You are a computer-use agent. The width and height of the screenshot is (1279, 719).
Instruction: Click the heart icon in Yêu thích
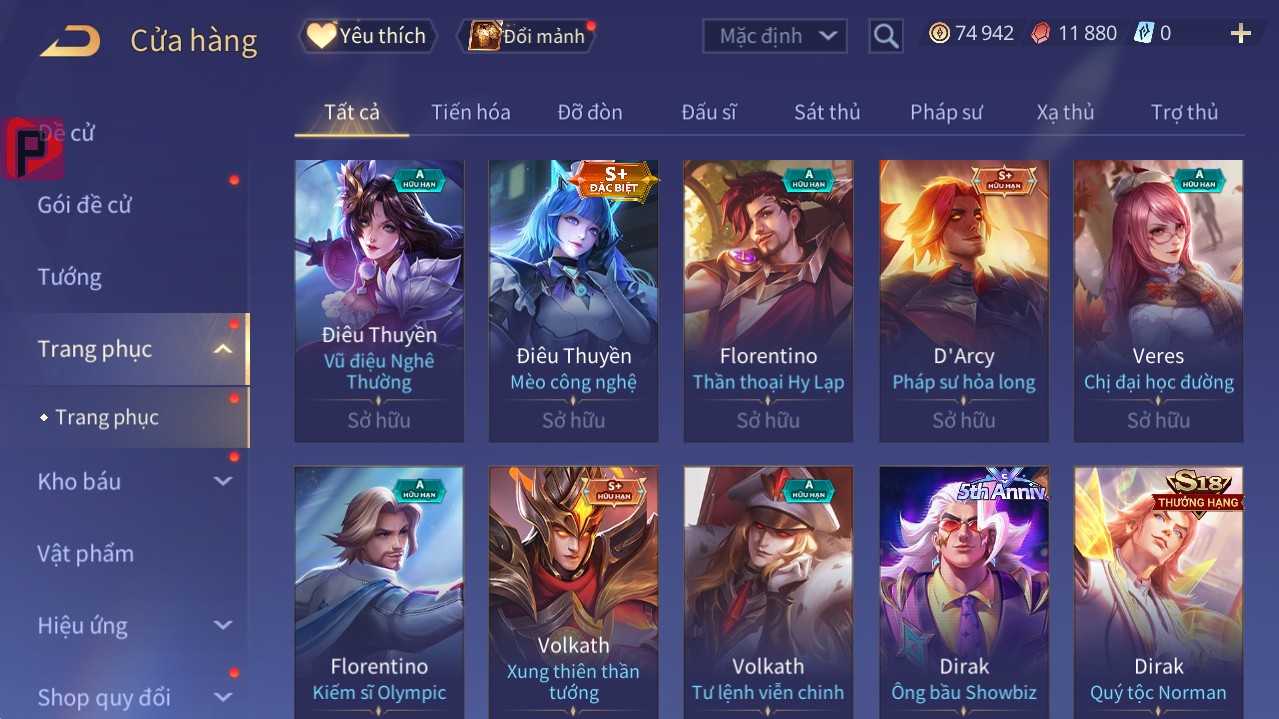tap(321, 35)
